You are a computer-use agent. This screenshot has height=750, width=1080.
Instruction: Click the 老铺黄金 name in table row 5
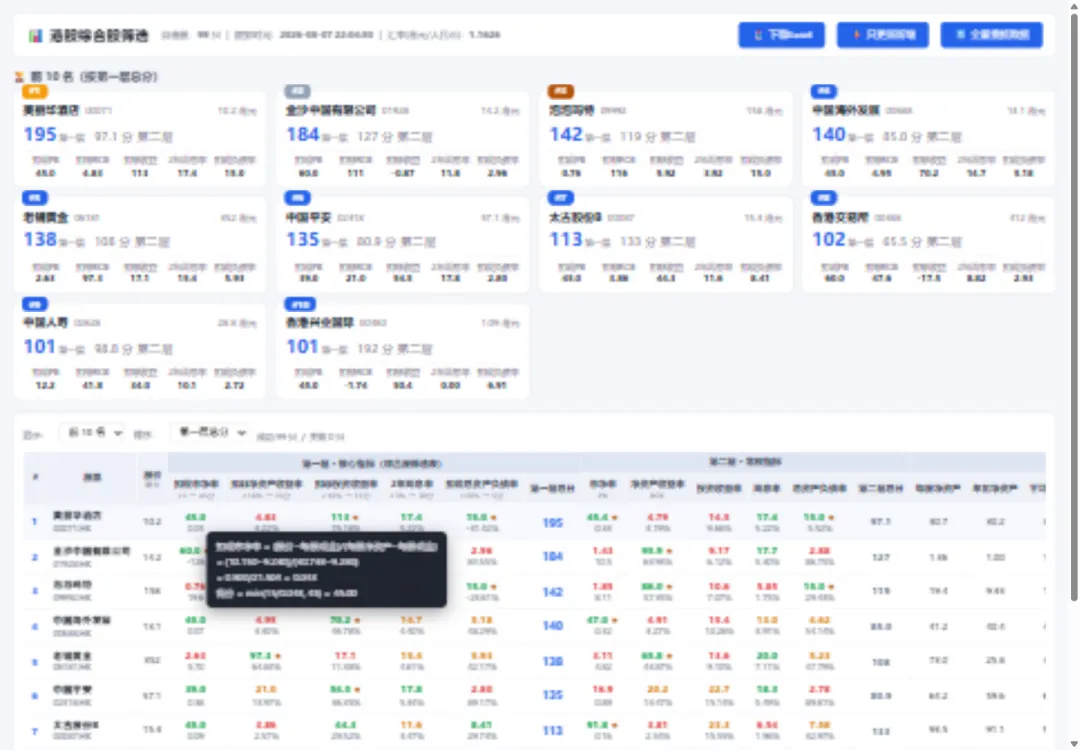pyautogui.click(x=72, y=656)
